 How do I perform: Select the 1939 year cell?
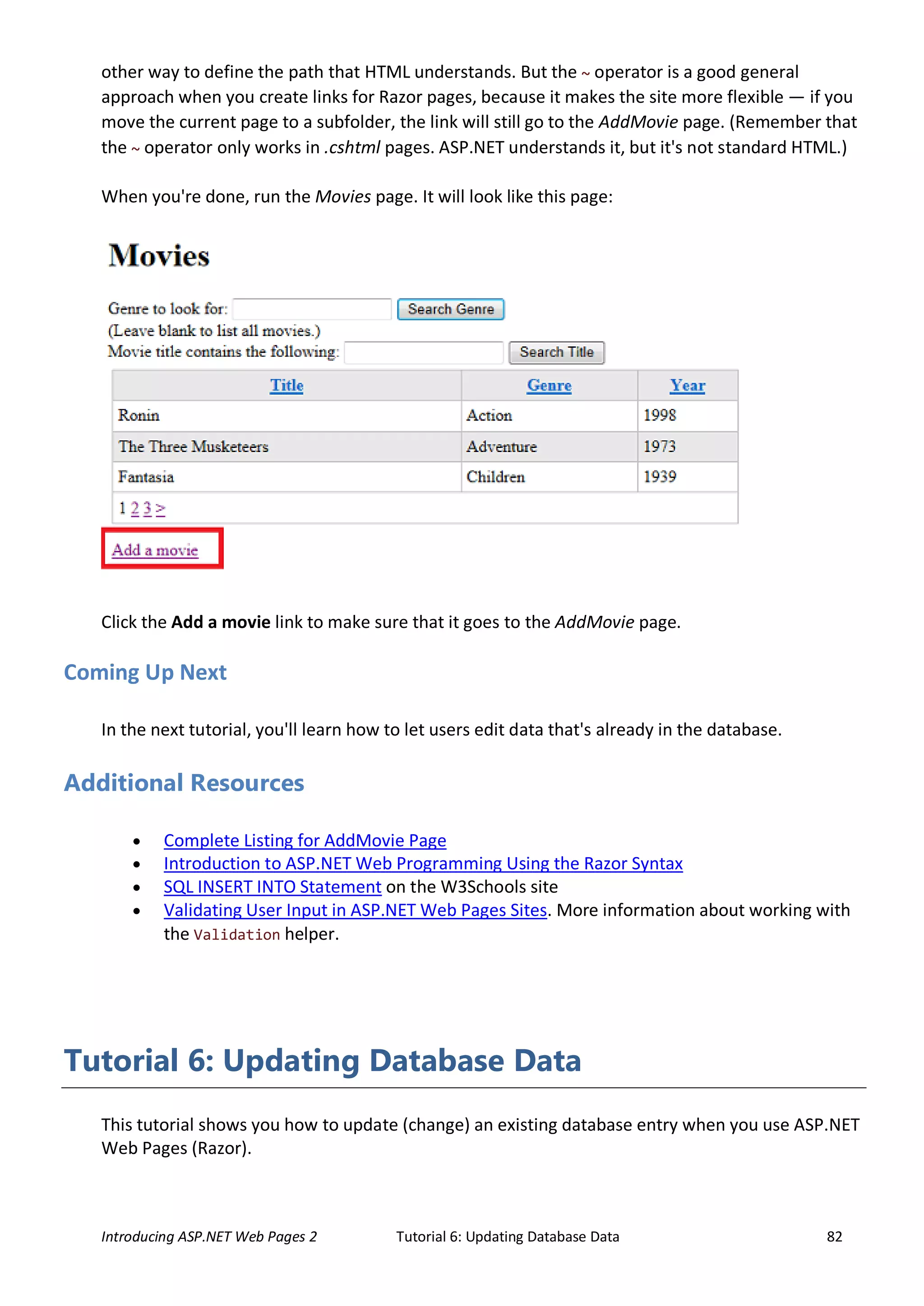(688, 477)
